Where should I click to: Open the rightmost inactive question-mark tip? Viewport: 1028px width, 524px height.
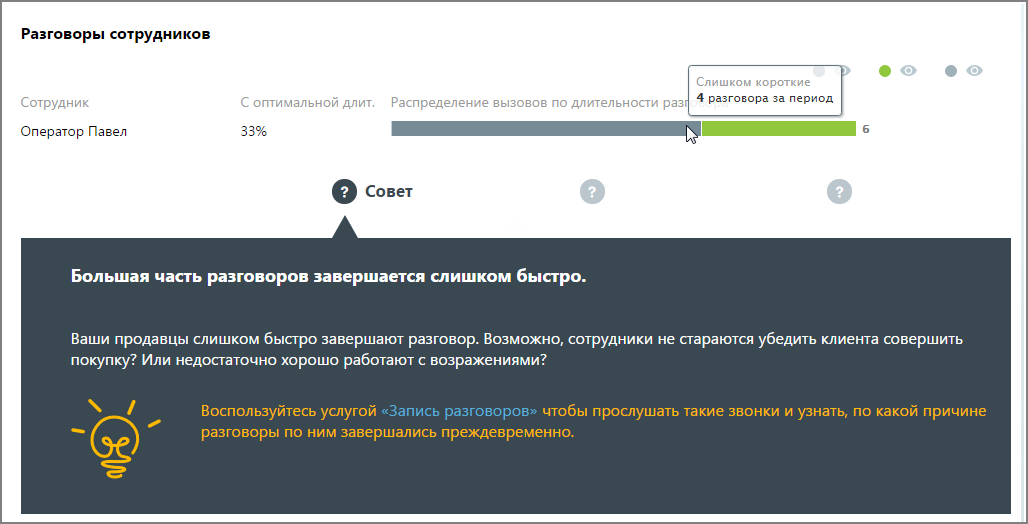tap(839, 191)
